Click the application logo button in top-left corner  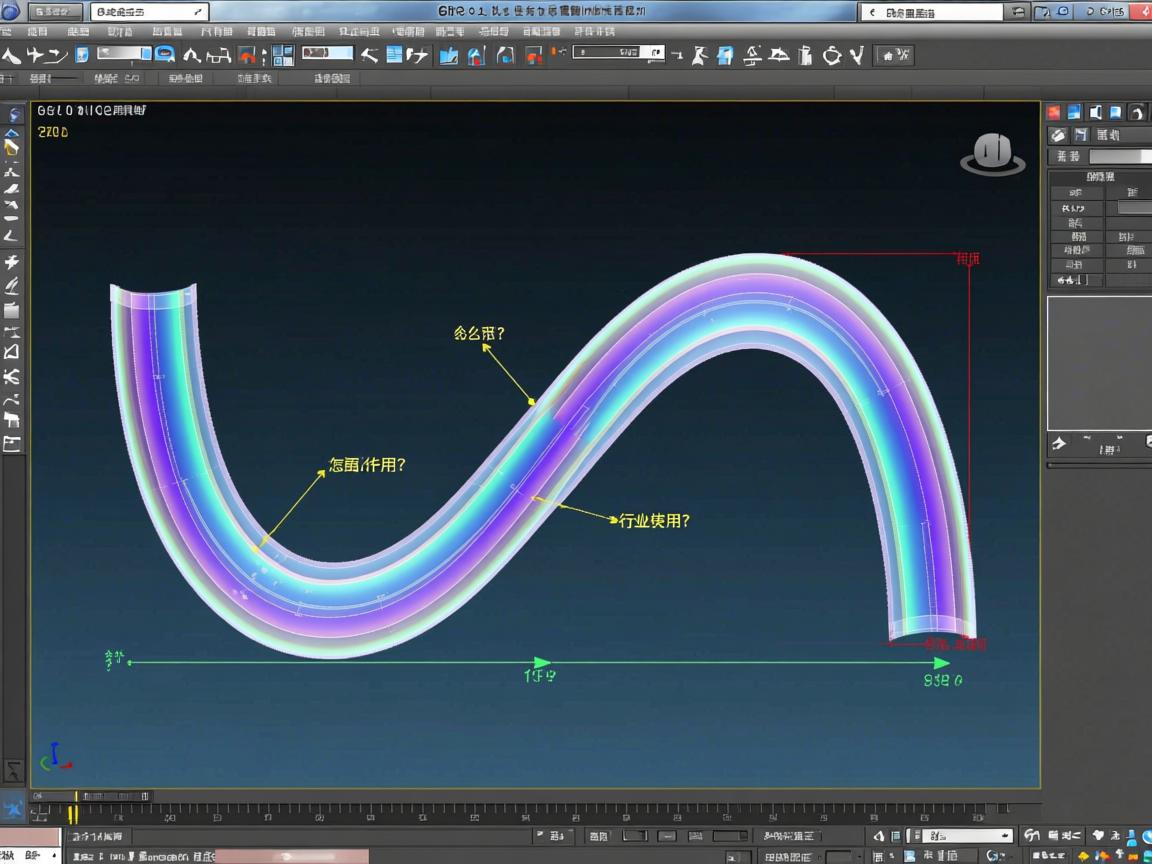tap(12, 11)
